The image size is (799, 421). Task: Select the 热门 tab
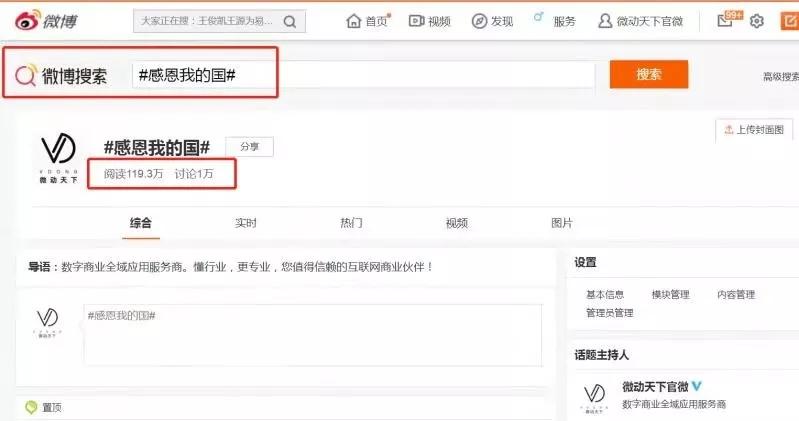tap(351, 223)
